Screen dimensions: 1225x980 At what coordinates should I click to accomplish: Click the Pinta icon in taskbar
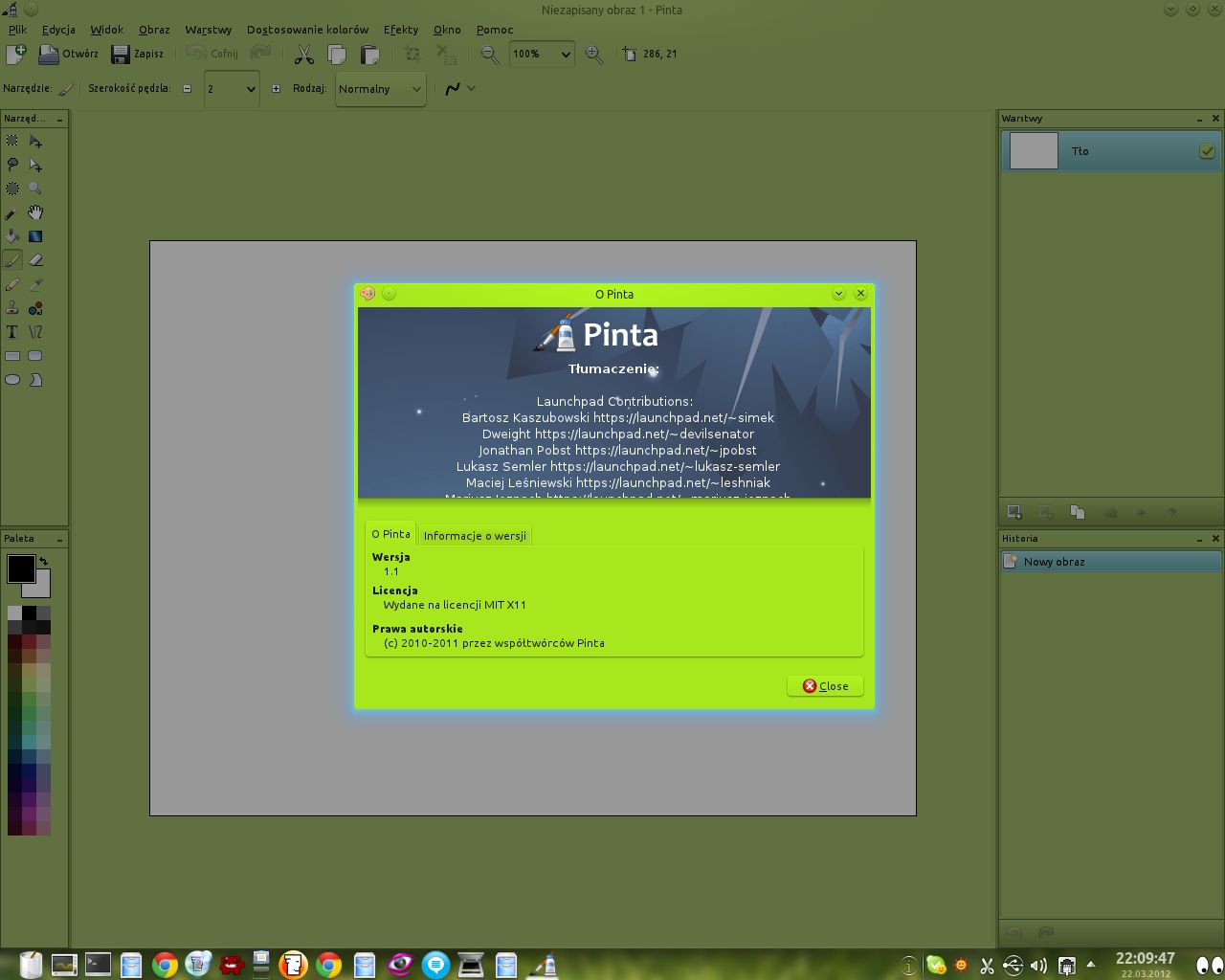tap(543, 965)
